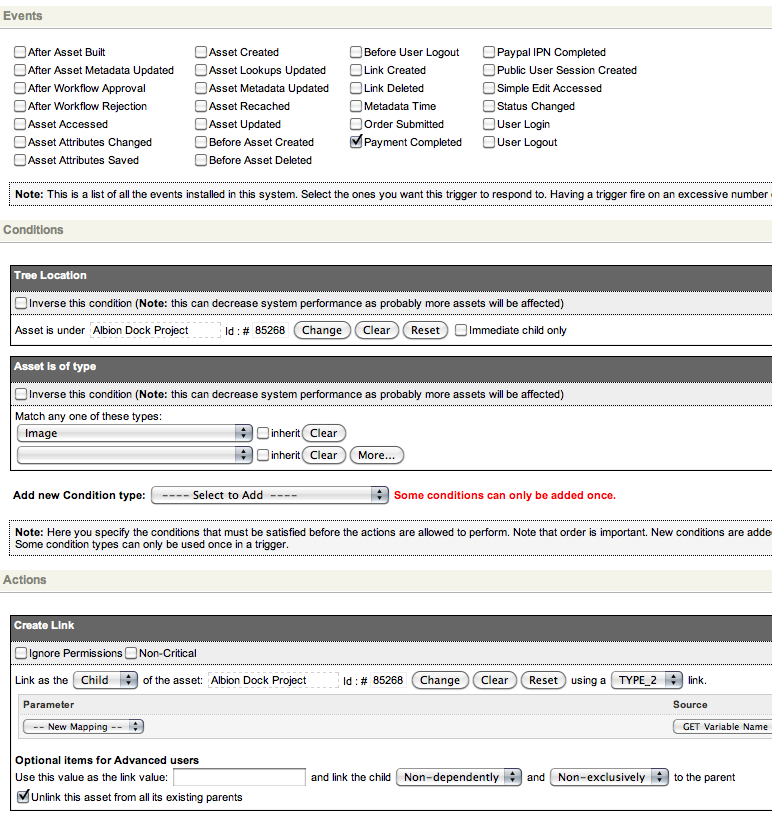Open the Image asset type dropdown
This screenshot has width=772, height=818.
click(x=134, y=433)
